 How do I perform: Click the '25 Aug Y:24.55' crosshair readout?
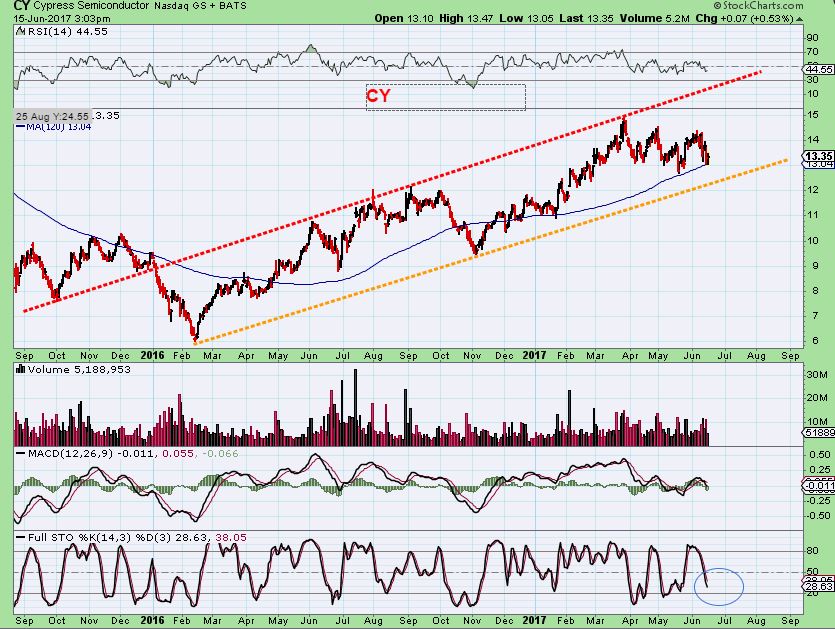(x=52, y=116)
